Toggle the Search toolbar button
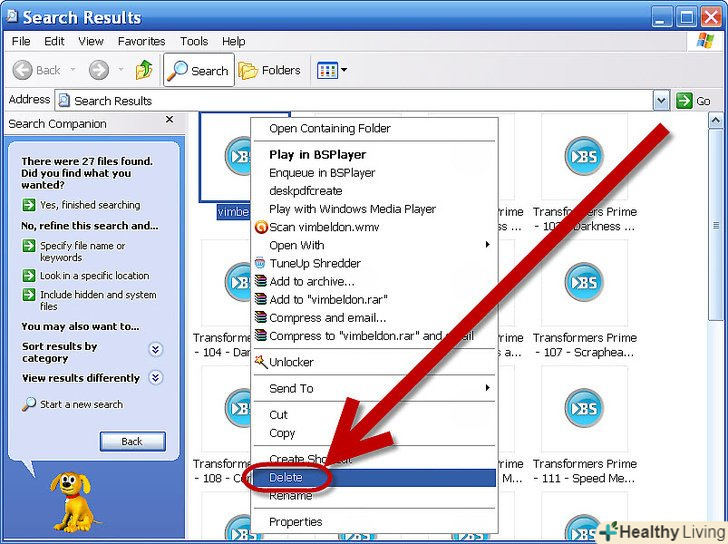Image resolution: width=728 pixels, height=544 pixels. (x=198, y=71)
